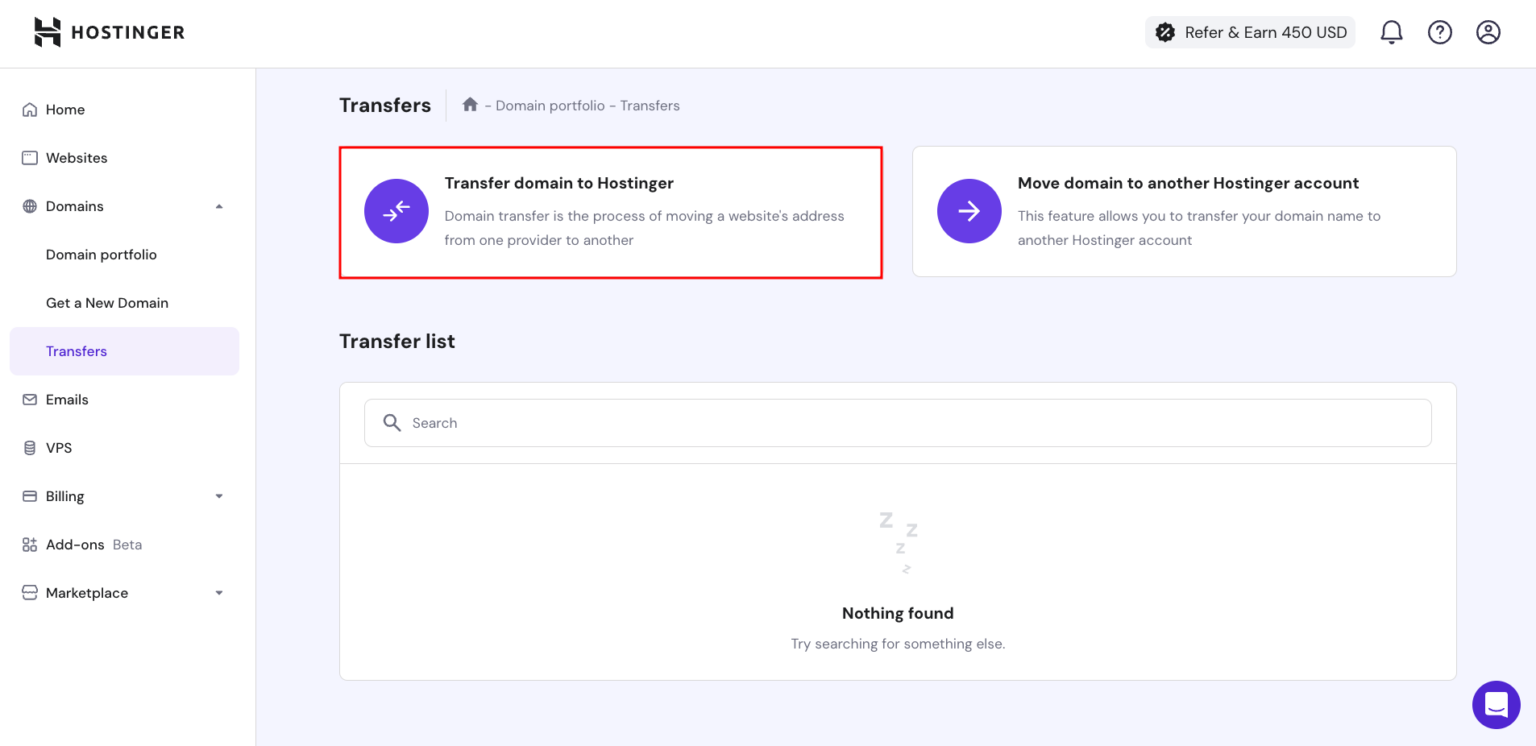Click the Hostinger logo
1536x746 pixels.
108,31
